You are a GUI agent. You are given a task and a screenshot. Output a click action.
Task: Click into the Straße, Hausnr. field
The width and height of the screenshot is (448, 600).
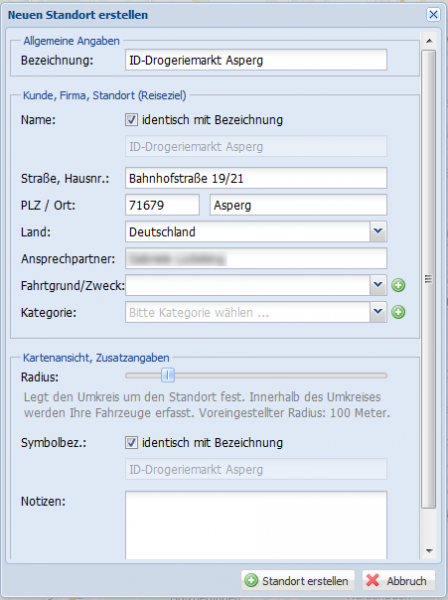pyautogui.click(x=256, y=178)
